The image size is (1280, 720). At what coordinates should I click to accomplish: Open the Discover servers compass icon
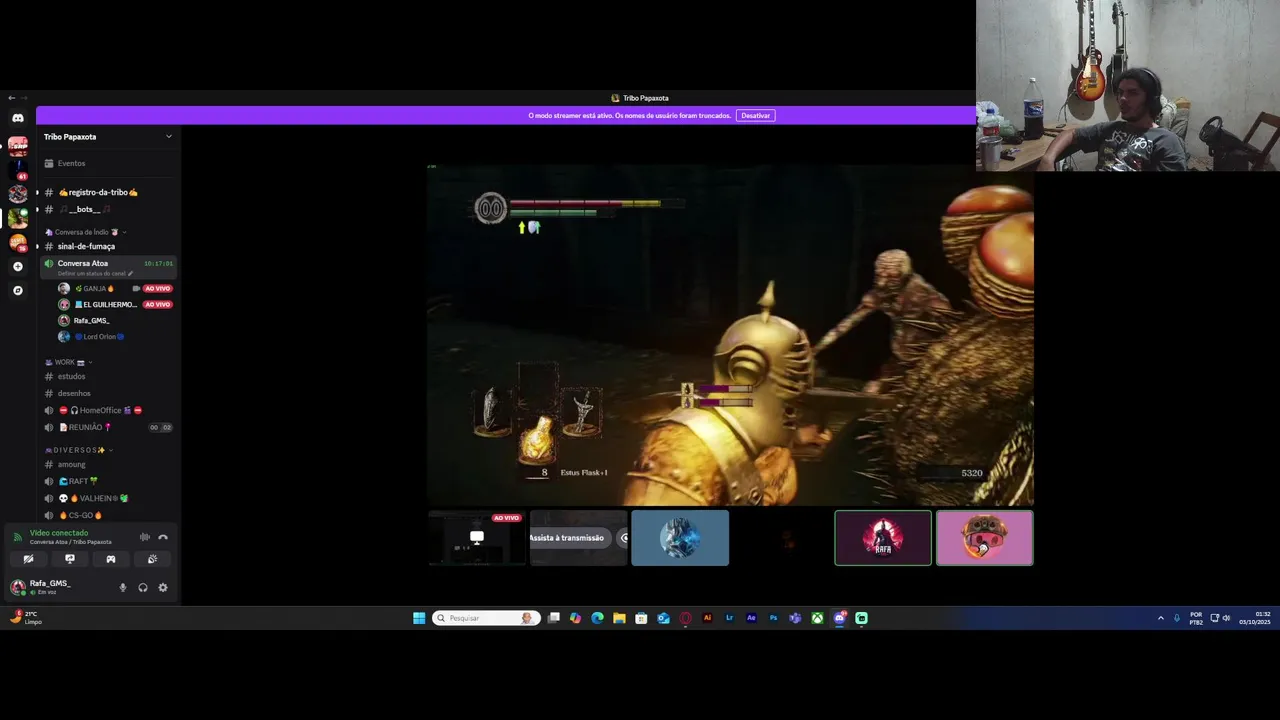pos(17,290)
